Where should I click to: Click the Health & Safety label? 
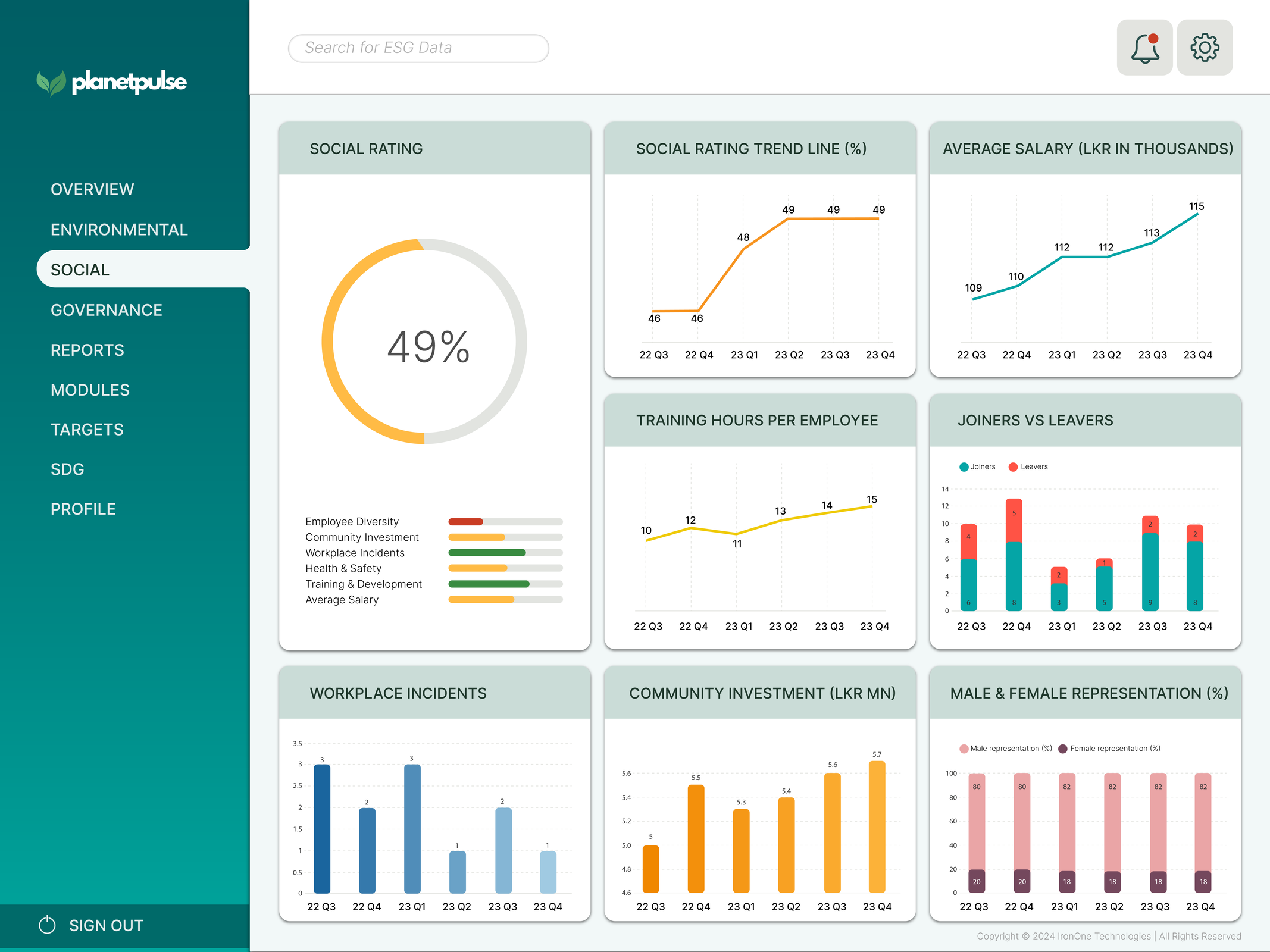coord(343,568)
